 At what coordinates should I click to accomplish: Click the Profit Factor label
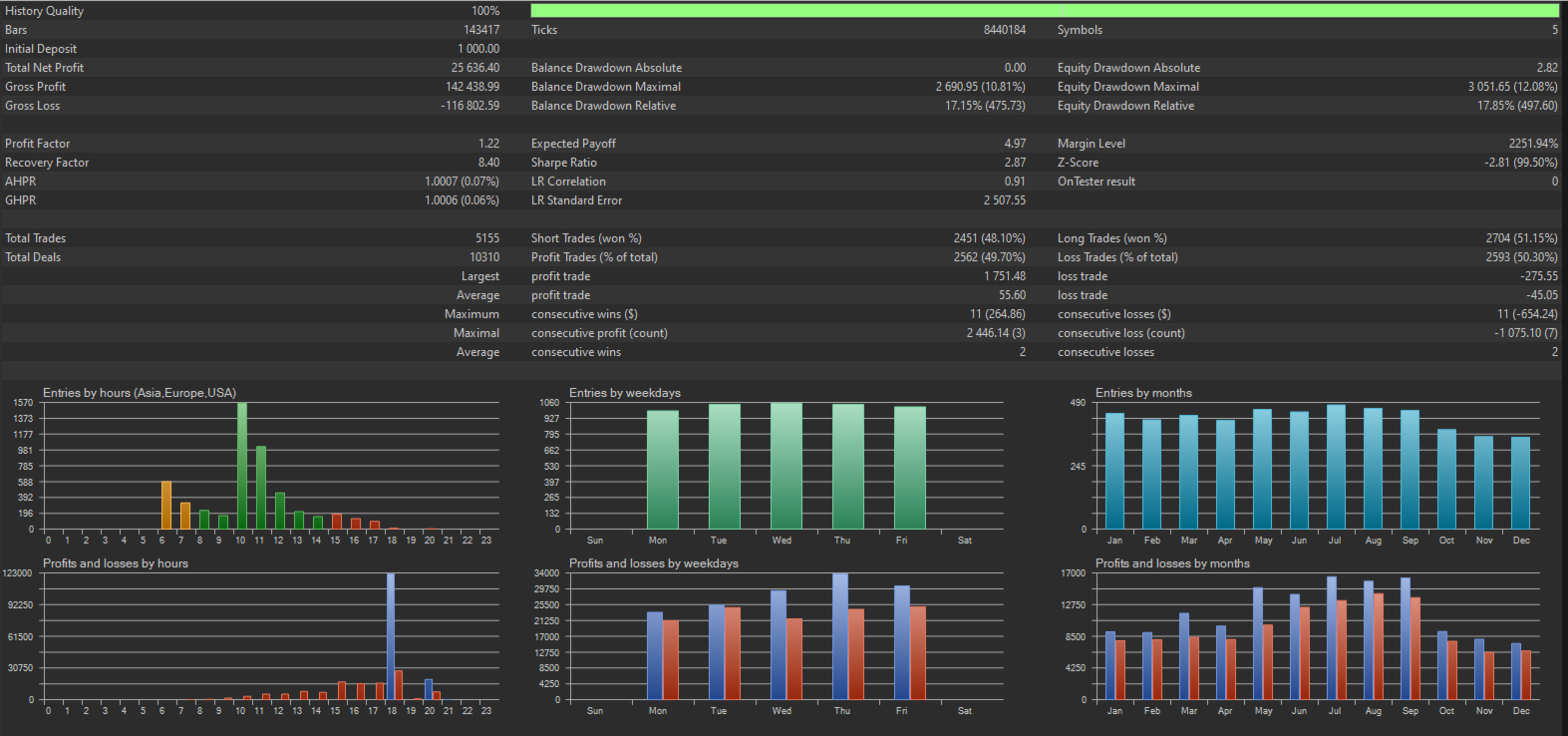(x=38, y=144)
